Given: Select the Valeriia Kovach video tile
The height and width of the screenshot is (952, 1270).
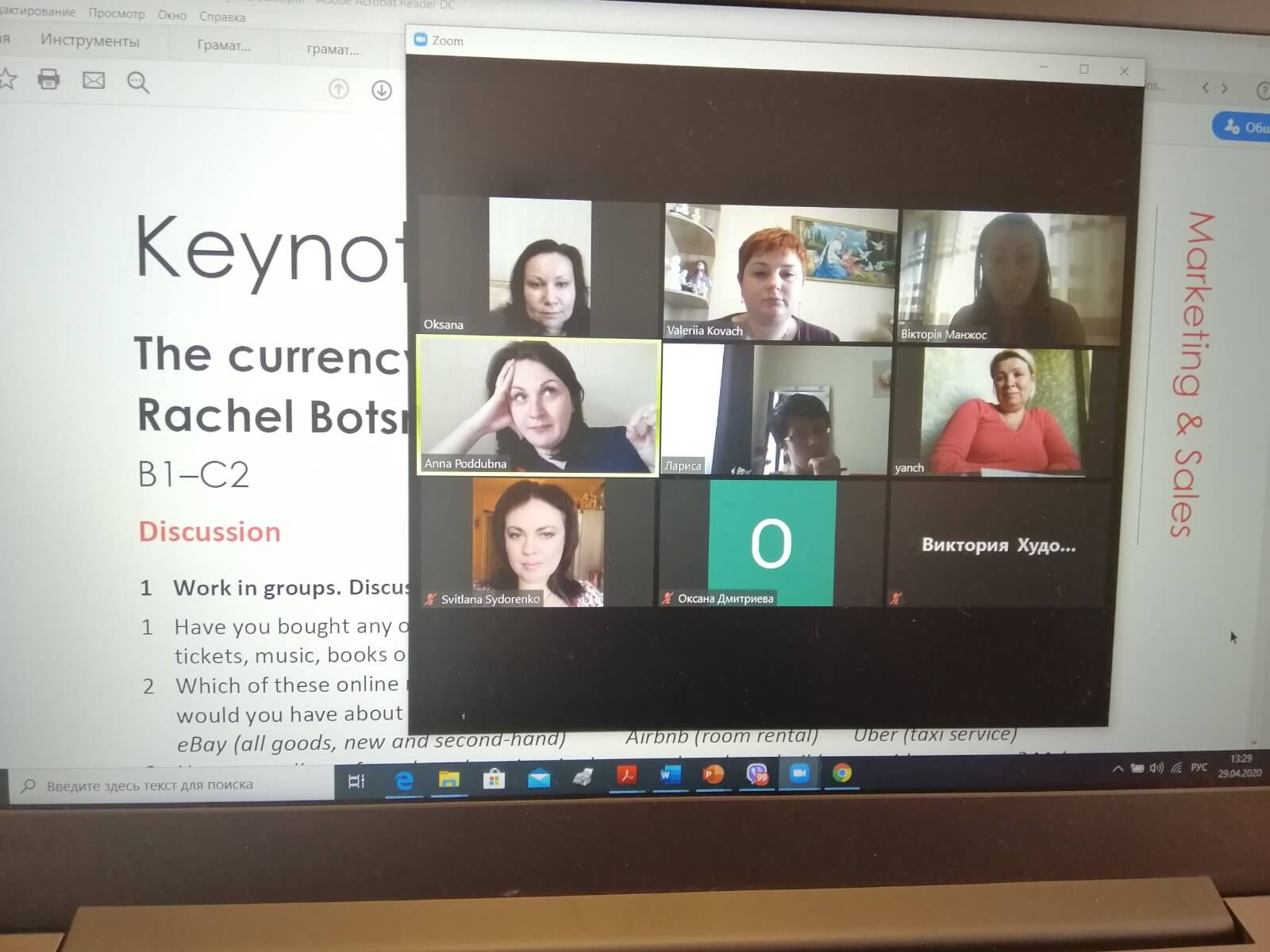Looking at the screenshot, I should [x=780, y=272].
